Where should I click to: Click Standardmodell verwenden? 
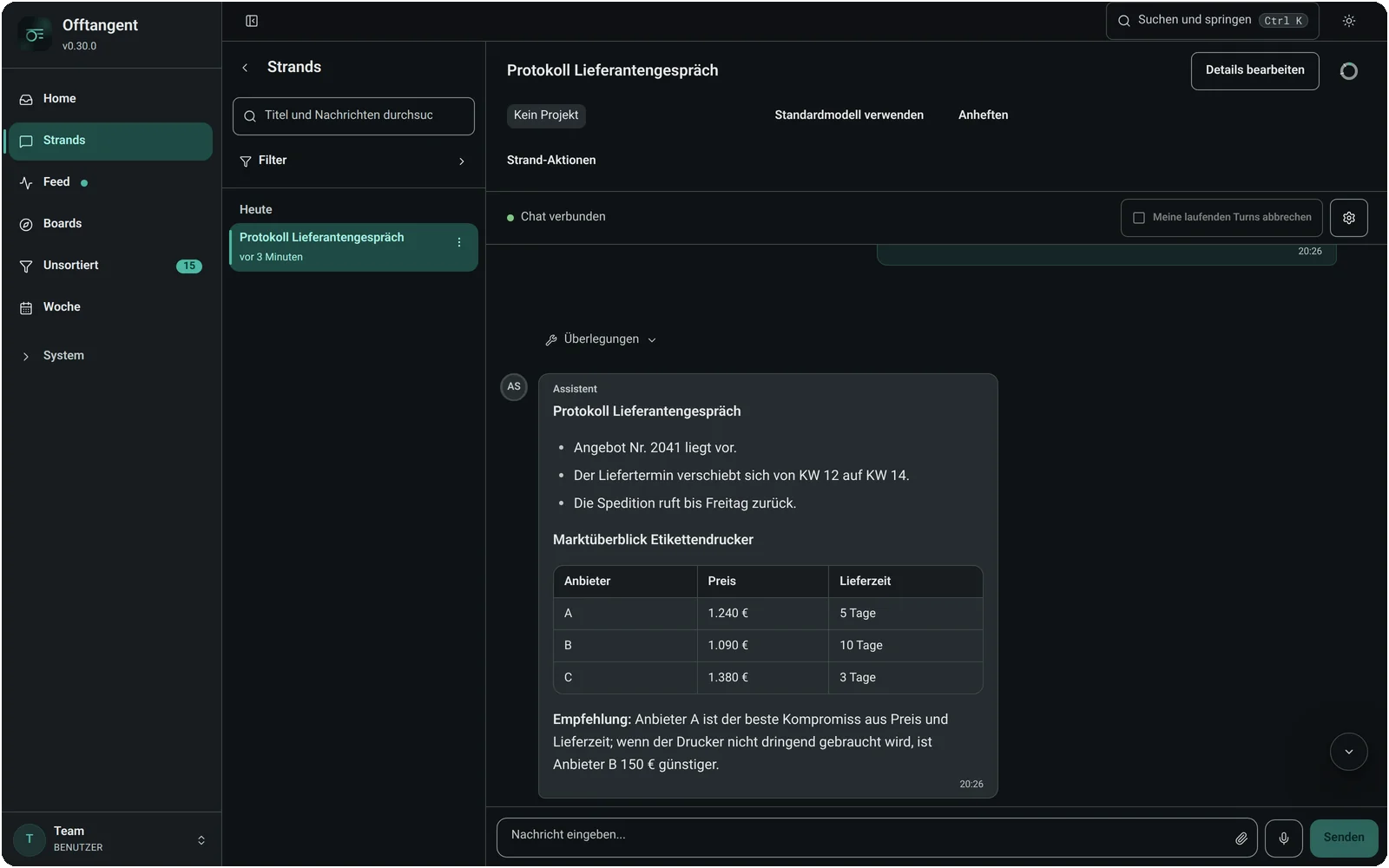849,115
